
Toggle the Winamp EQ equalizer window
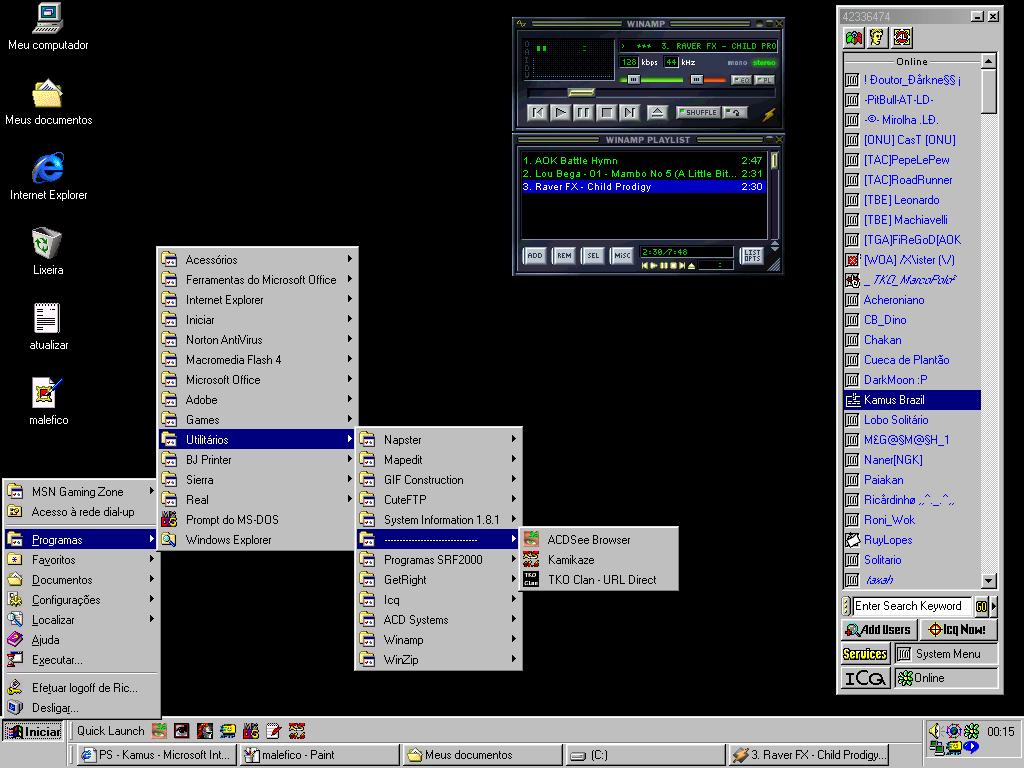click(741, 80)
